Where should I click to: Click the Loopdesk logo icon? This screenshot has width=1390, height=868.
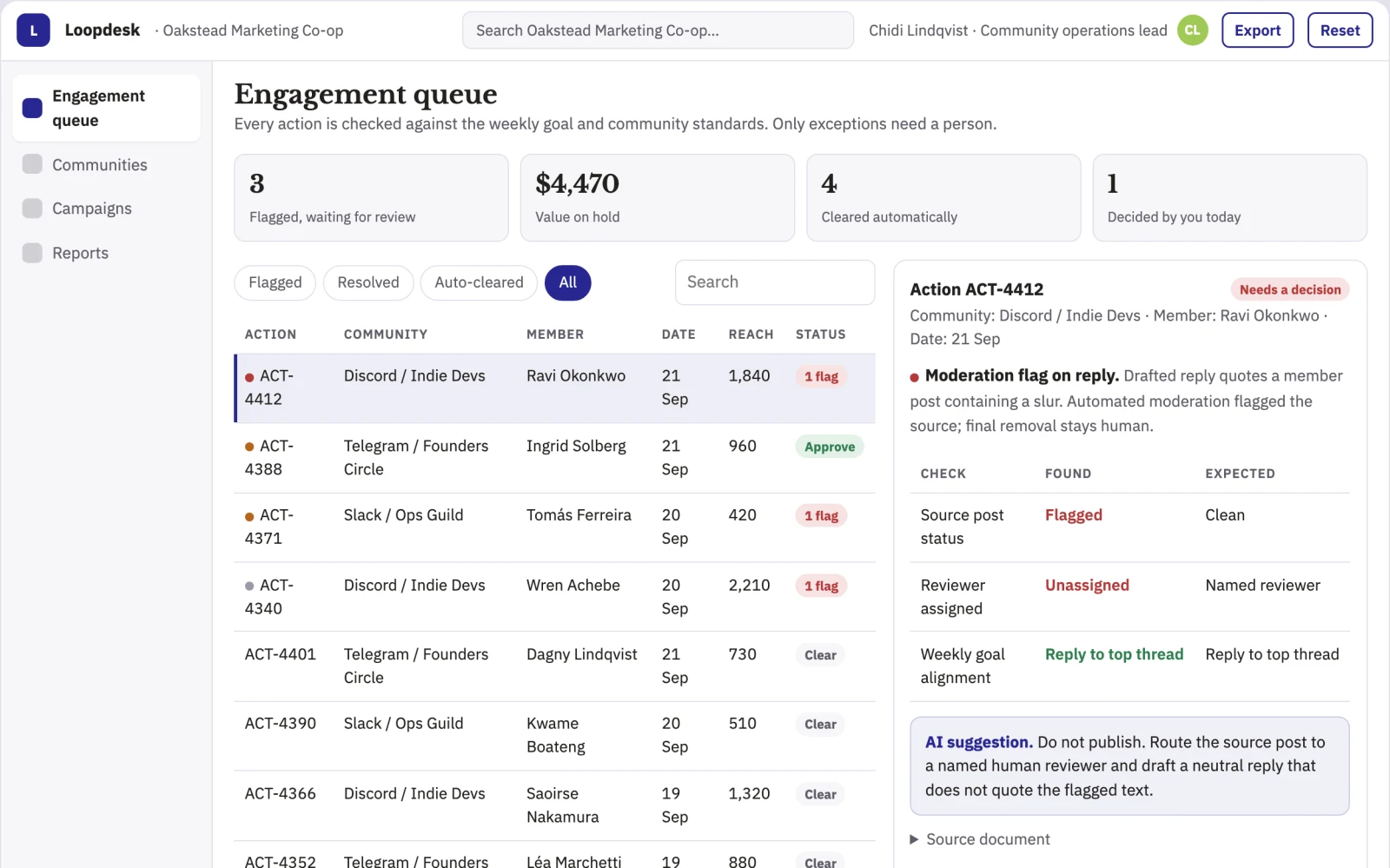tap(33, 30)
